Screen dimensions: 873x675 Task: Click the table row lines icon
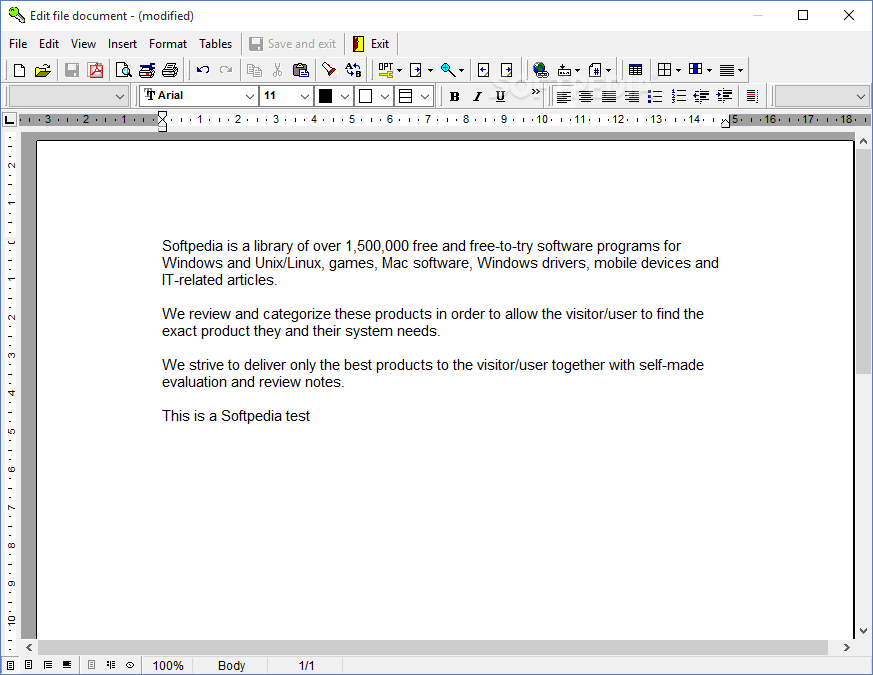727,70
